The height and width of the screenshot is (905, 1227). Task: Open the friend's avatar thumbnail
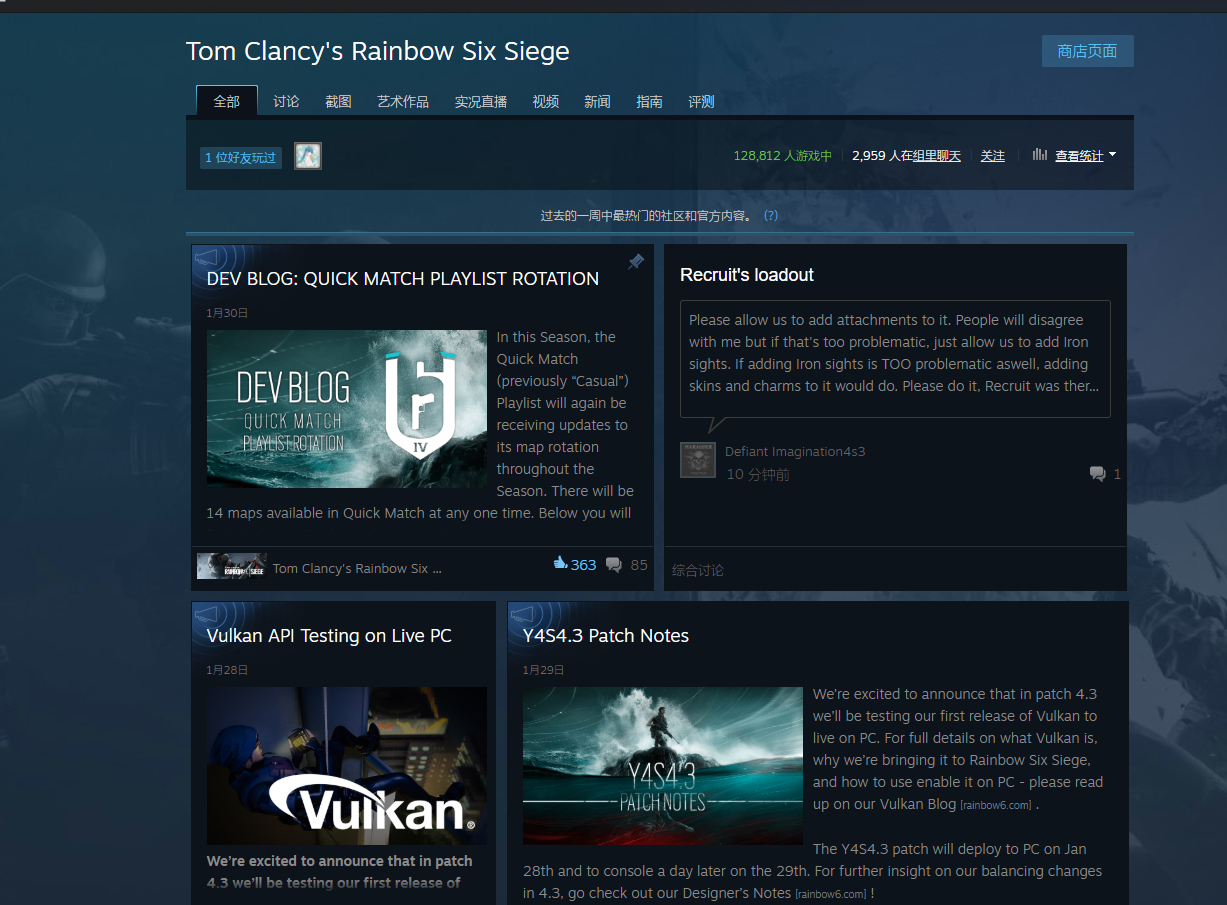[x=308, y=156]
